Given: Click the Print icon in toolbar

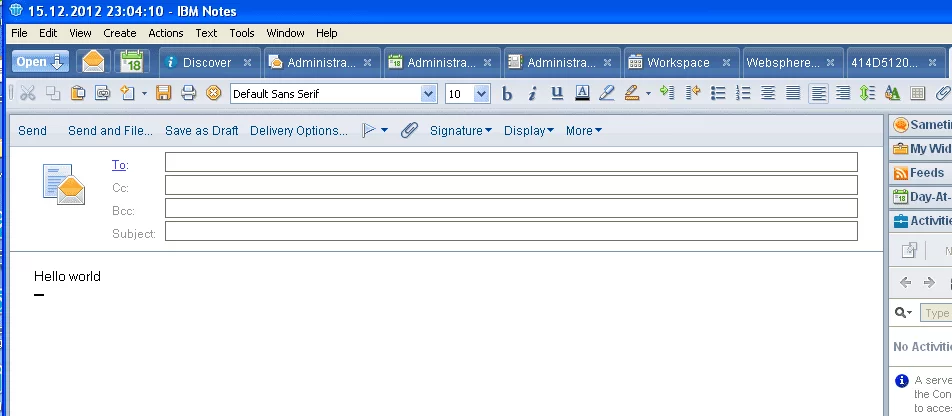Looking at the screenshot, I should click(x=188, y=93).
